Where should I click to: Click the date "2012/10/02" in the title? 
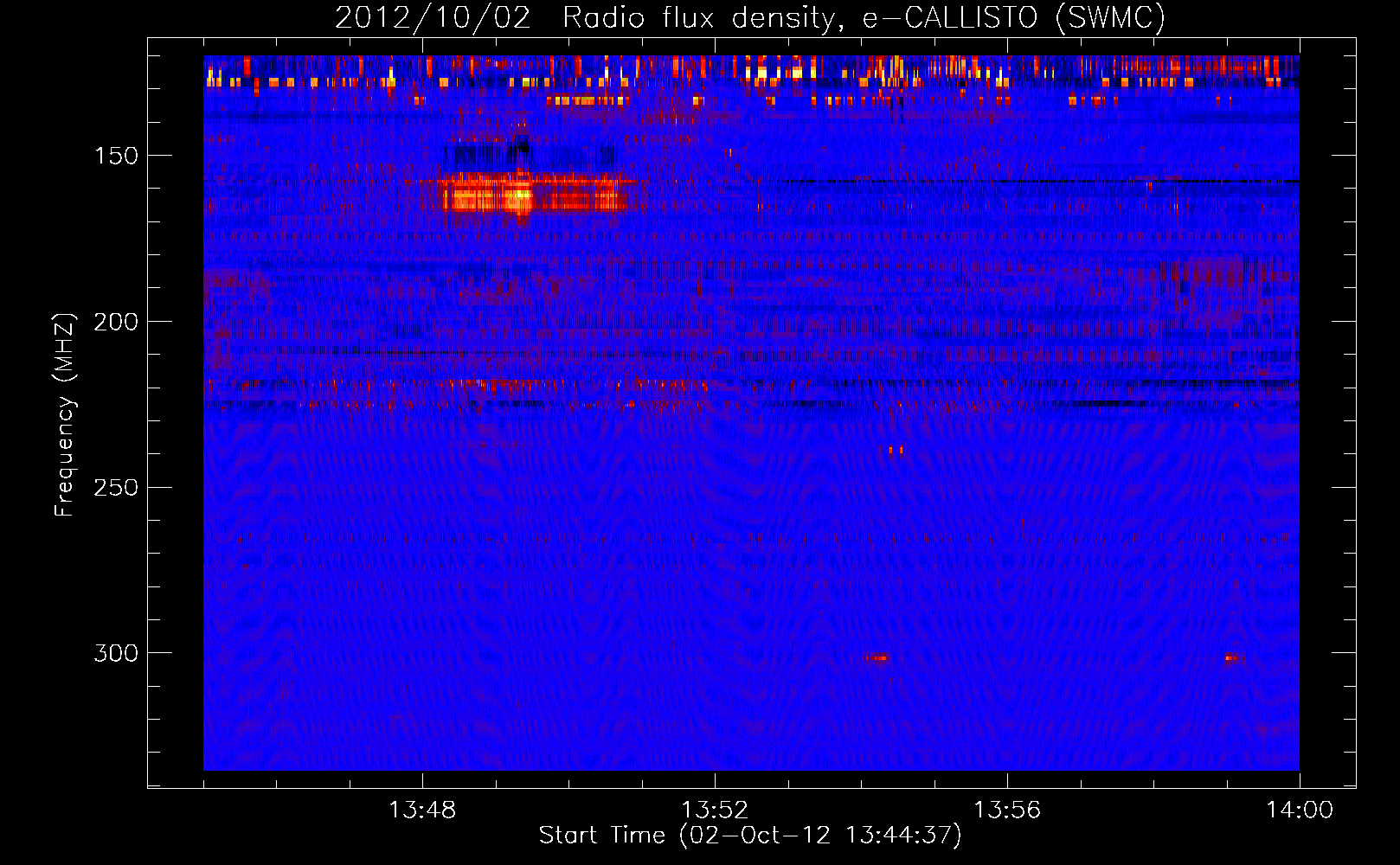433,17
